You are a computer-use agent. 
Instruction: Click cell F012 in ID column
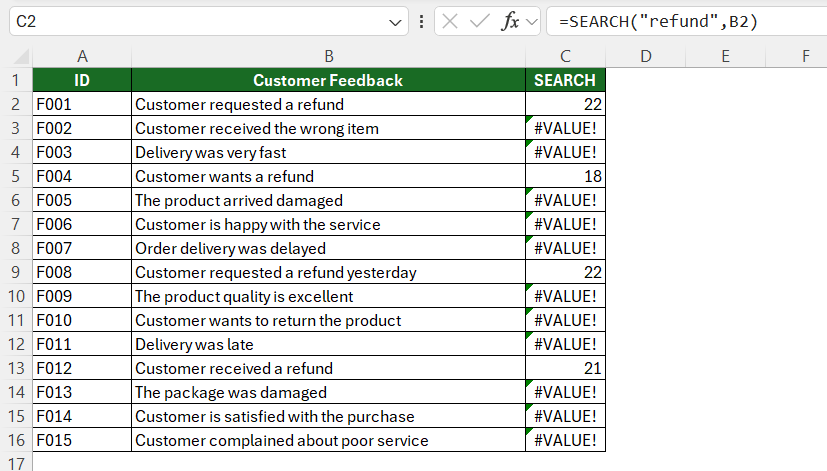coord(82,368)
